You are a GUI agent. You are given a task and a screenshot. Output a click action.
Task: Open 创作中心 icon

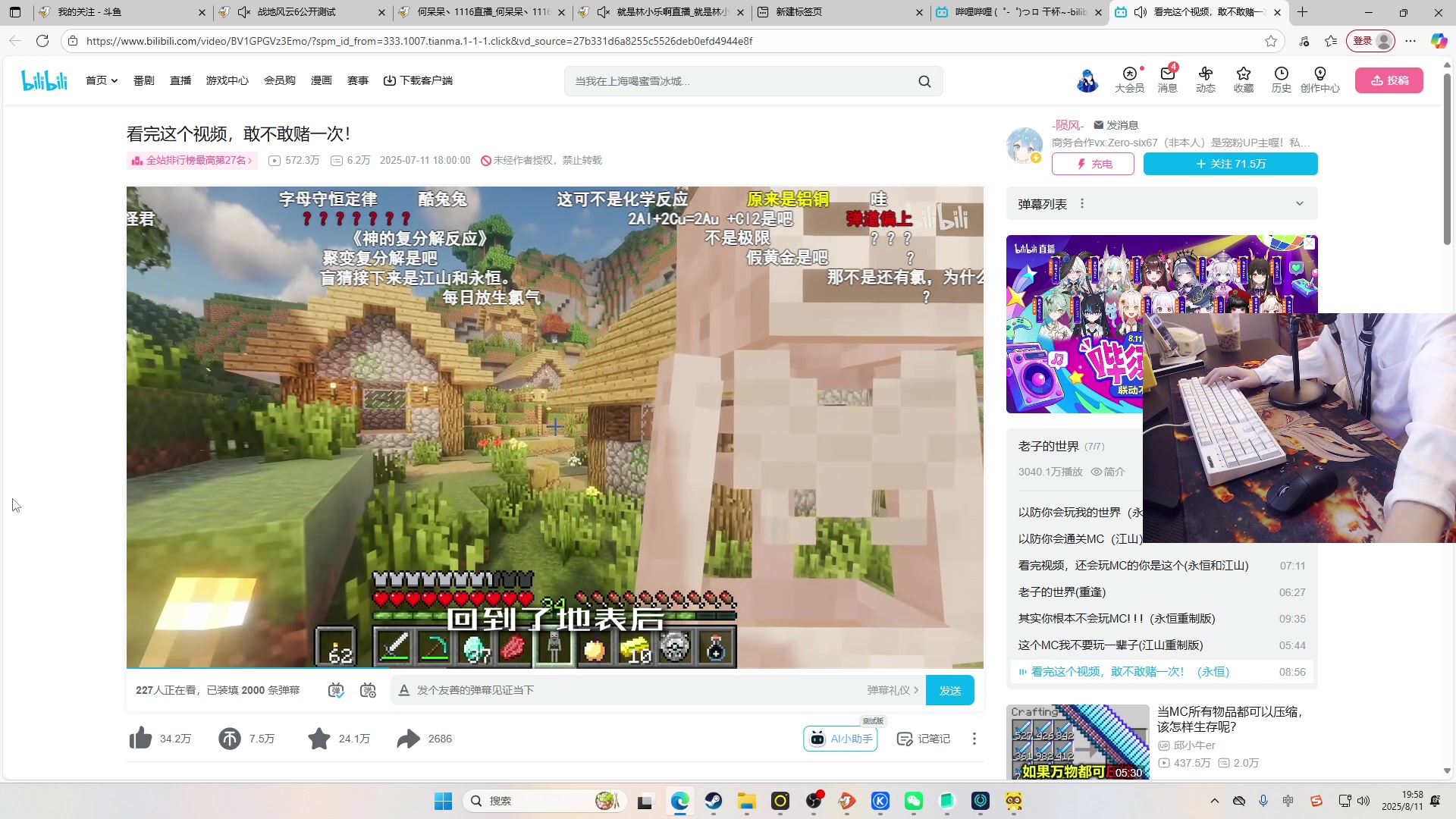[1320, 80]
